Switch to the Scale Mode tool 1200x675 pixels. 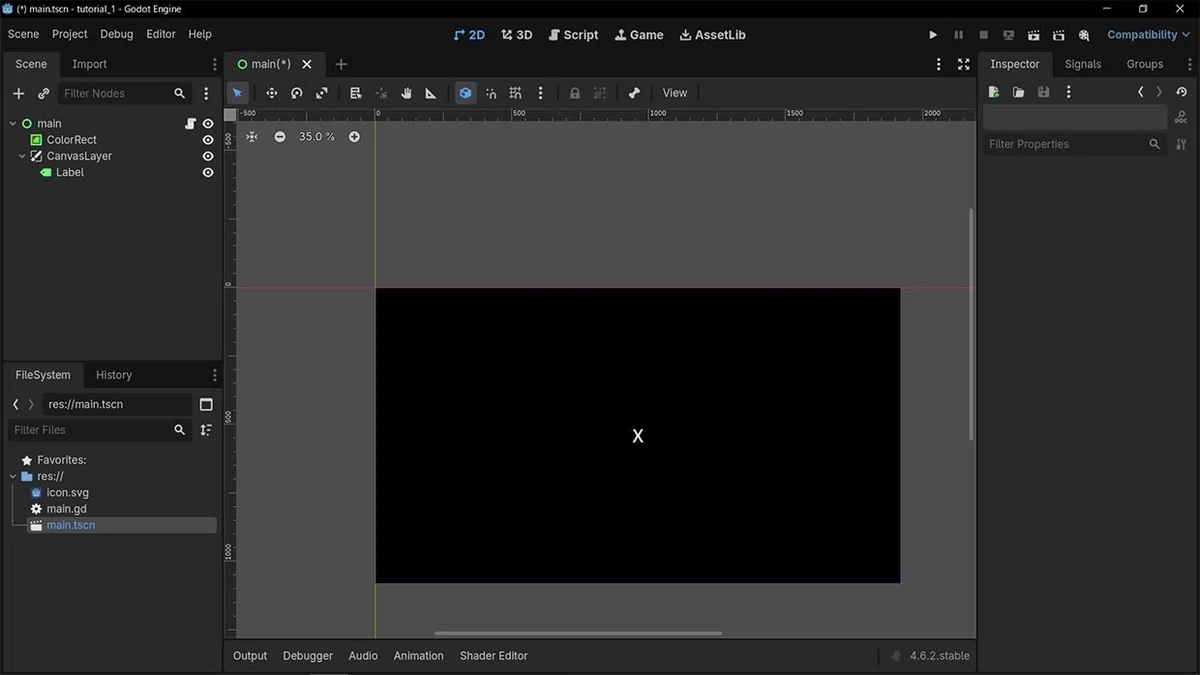click(x=322, y=93)
